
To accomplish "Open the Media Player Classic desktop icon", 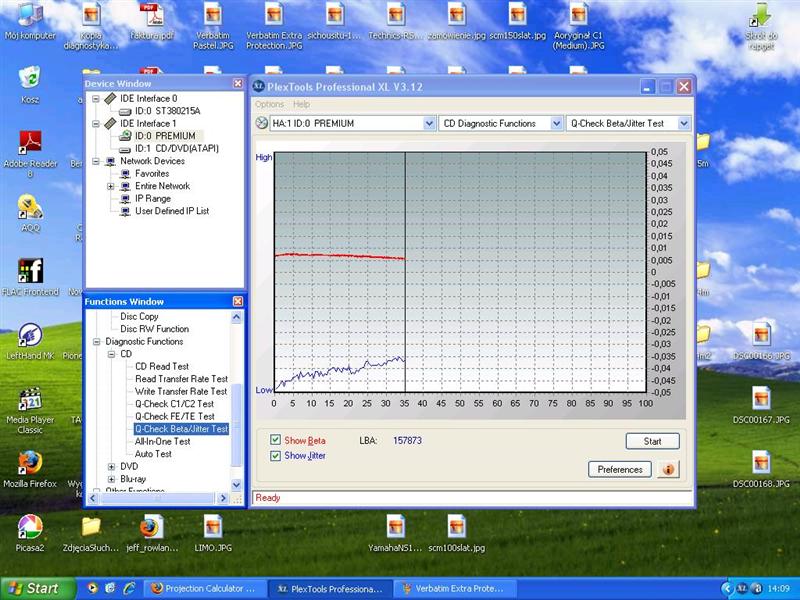I will (x=30, y=399).
